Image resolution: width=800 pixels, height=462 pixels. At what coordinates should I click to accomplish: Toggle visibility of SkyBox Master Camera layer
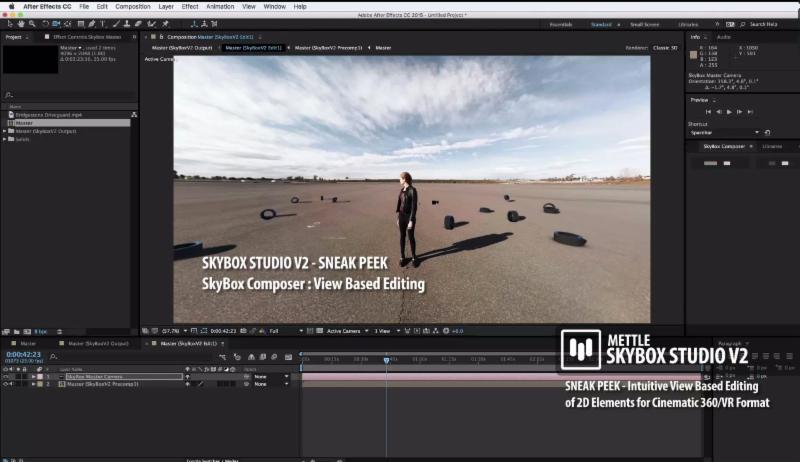(x=6, y=377)
